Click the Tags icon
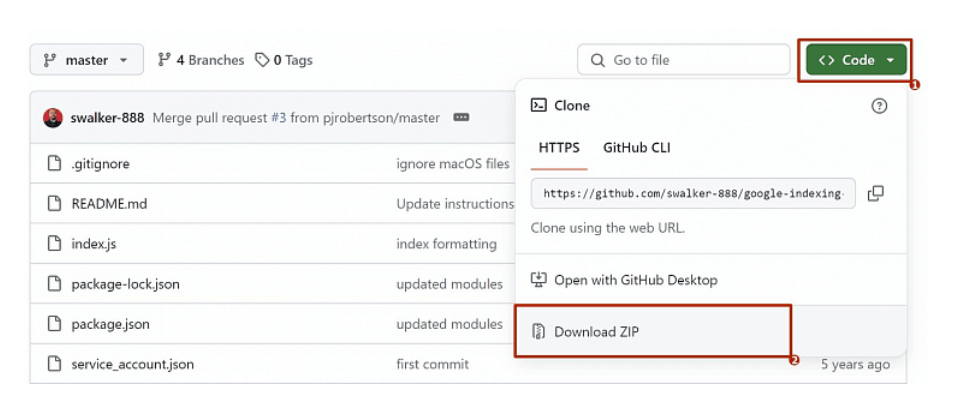The height and width of the screenshot is (412, 966). click(x=262, y=60)
